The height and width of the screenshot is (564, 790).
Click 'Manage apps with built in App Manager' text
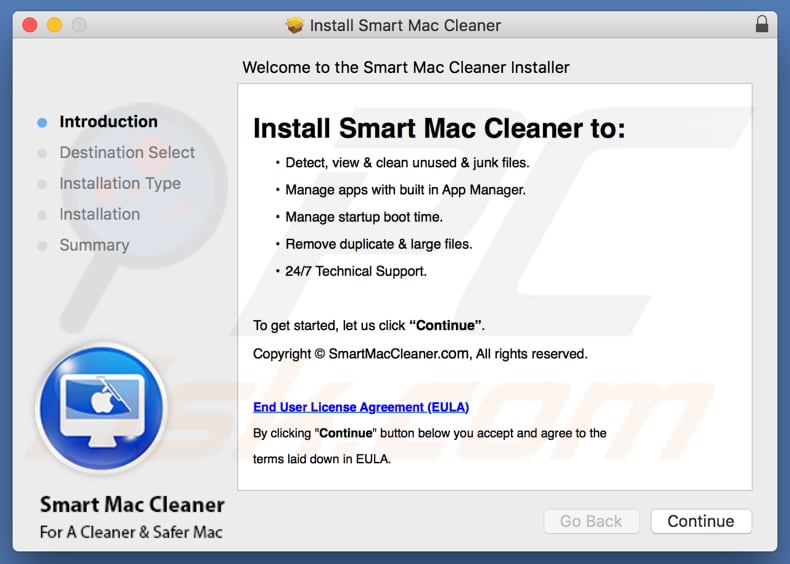406,190
